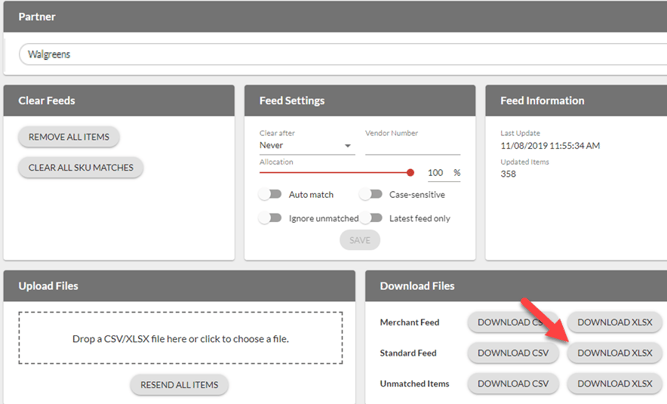Enable the Auto match toggle

[270, 195]
